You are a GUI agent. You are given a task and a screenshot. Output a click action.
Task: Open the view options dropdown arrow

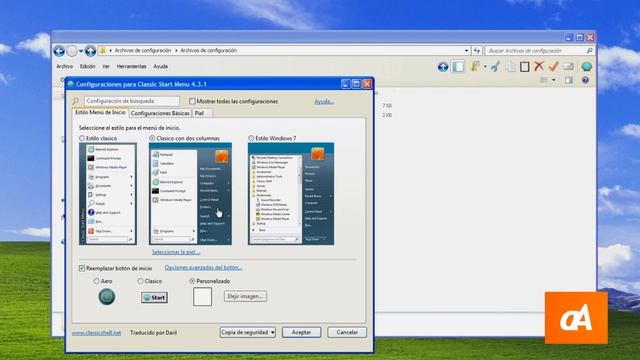tap(553, 80)
